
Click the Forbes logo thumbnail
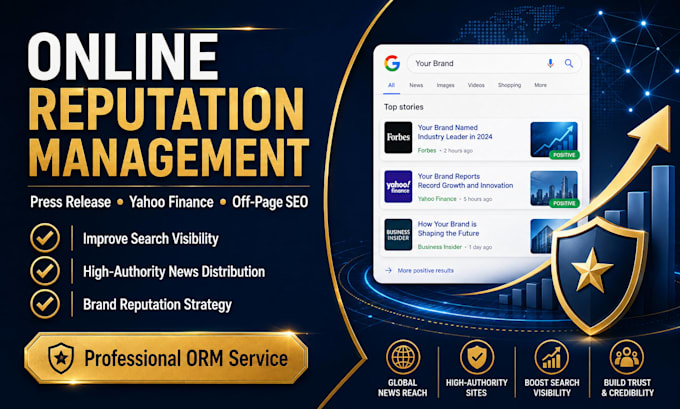coord(398,137)
